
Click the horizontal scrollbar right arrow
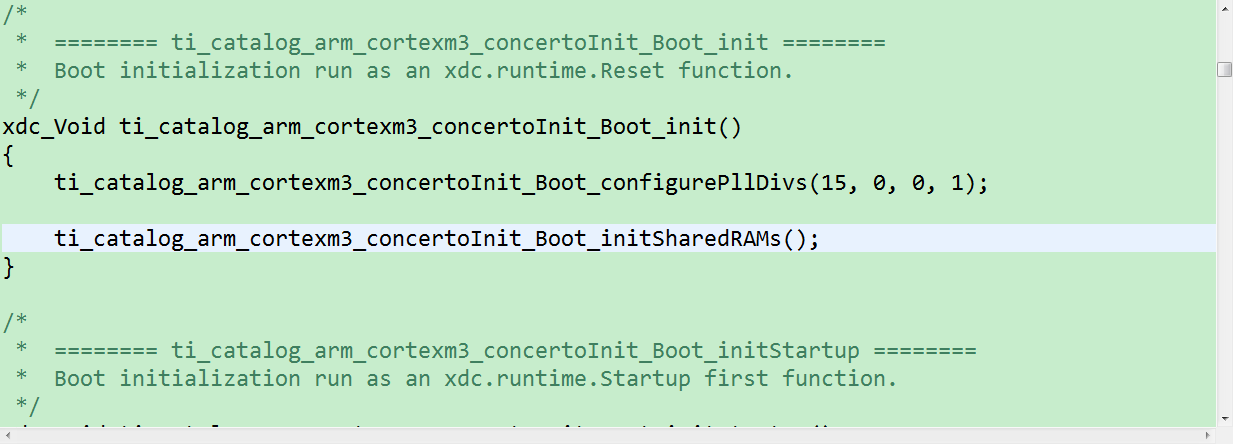coord(1208,436)
